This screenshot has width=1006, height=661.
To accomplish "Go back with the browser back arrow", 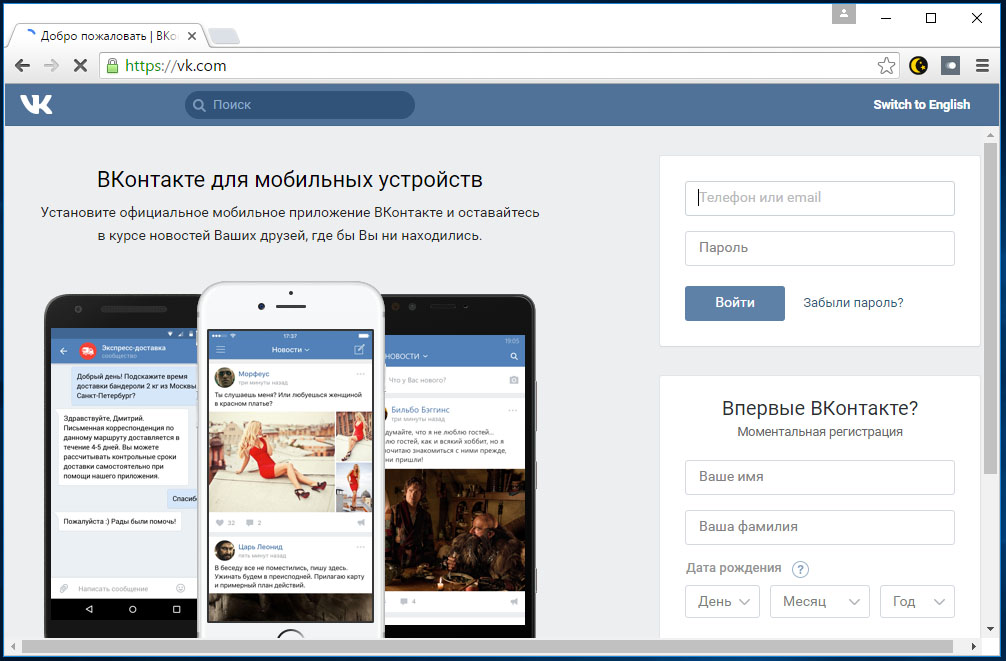I will (22, 65).
